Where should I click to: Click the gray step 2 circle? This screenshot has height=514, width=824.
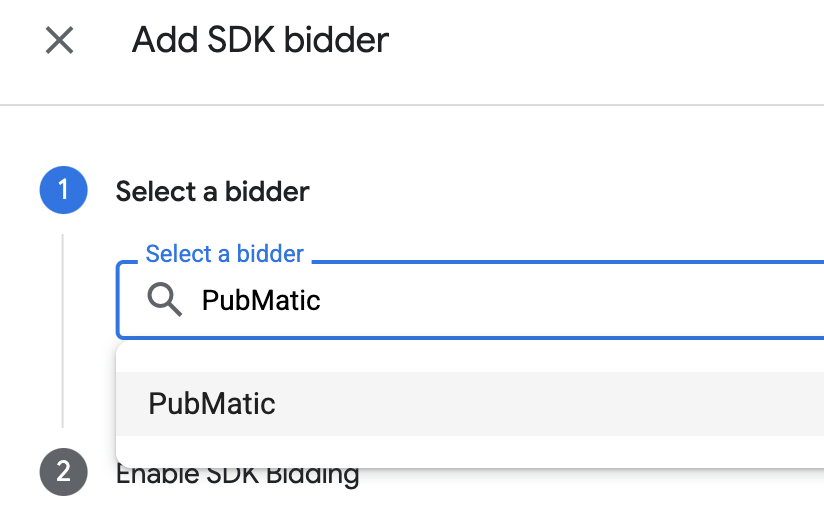point(63,471)
